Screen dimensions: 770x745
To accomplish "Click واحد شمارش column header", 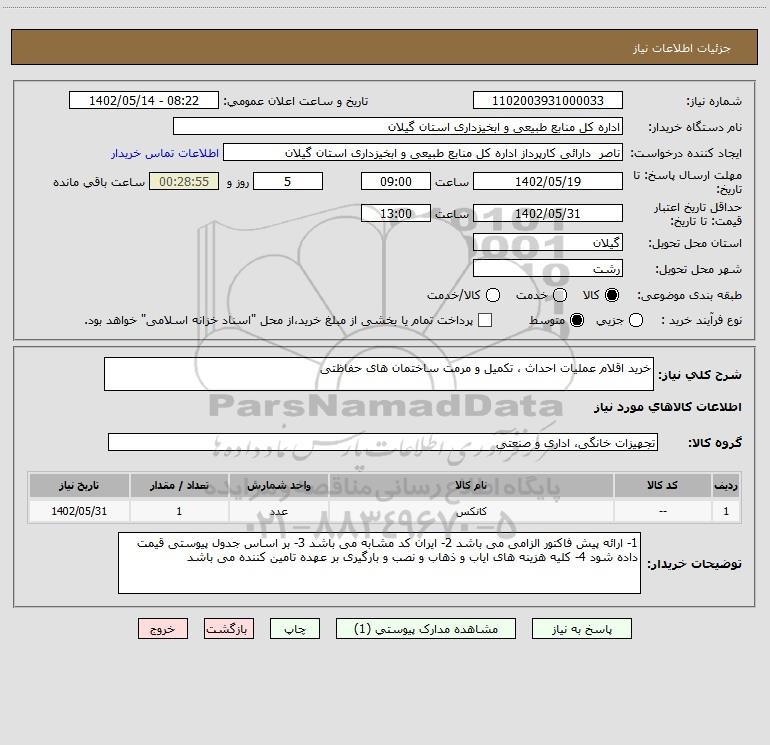I will point(278,485).
